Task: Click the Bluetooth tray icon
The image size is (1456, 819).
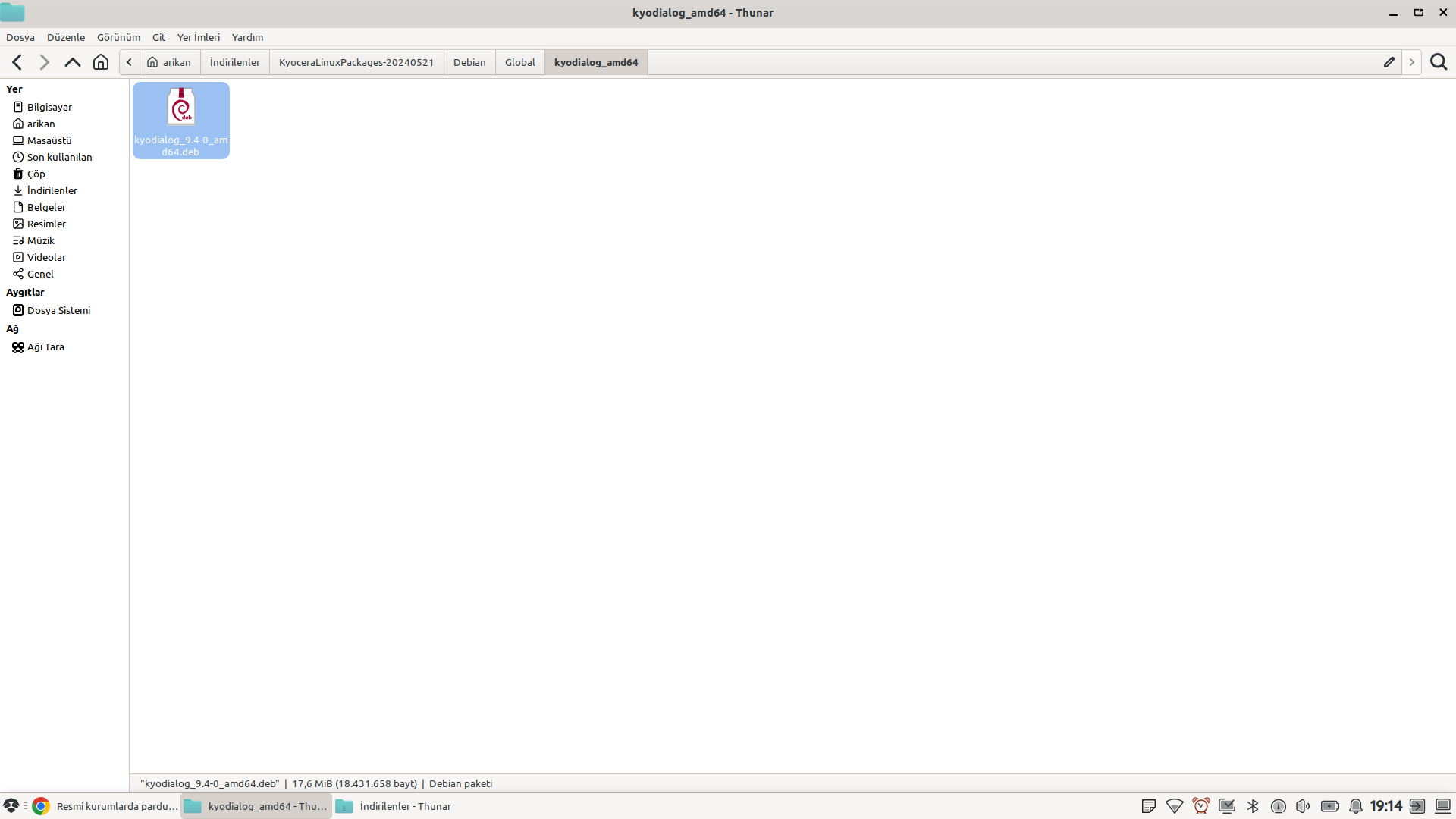Action: [1253, 806]
